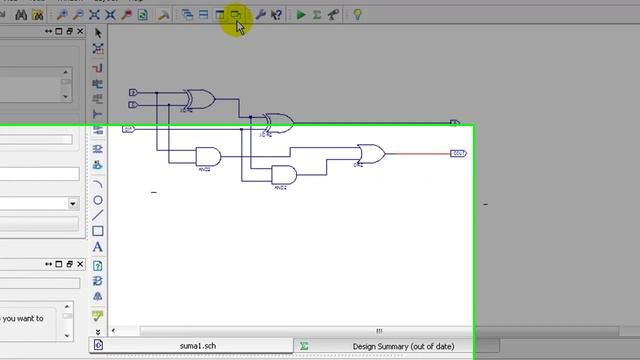
Task: Click the yellow-highlighted window layout icon
Action: 236,15
